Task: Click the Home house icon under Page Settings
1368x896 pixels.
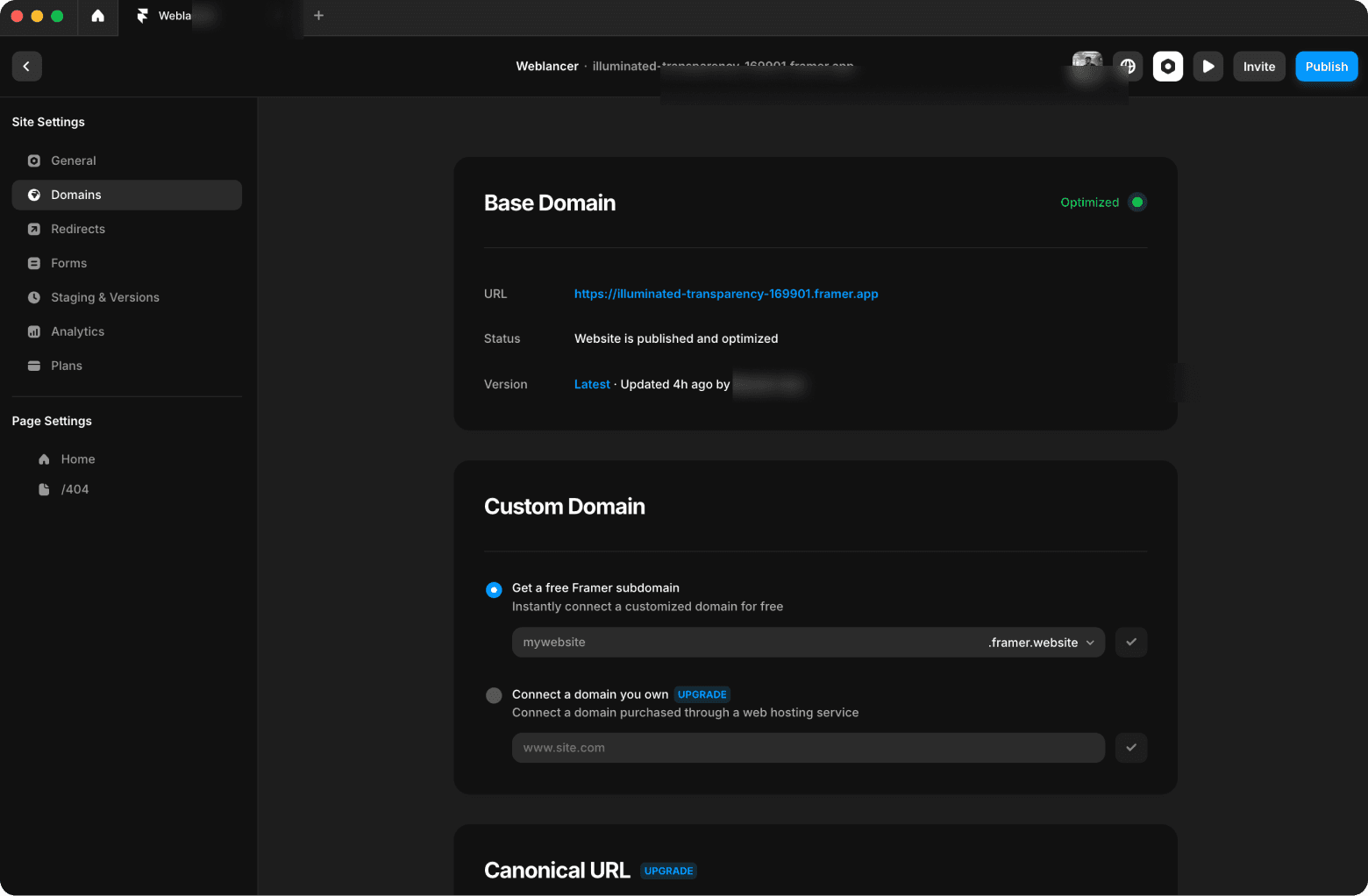Action: [x=44, y=459]
